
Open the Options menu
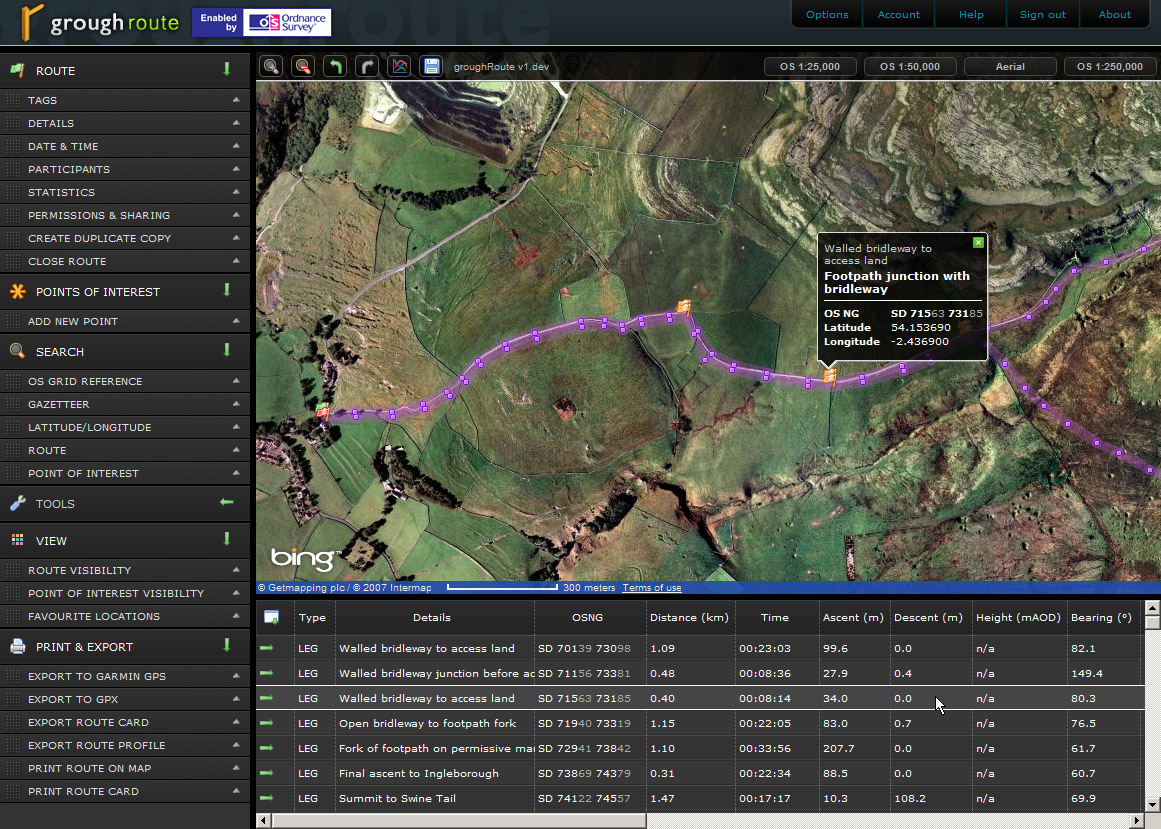click(x=827, y=14)
